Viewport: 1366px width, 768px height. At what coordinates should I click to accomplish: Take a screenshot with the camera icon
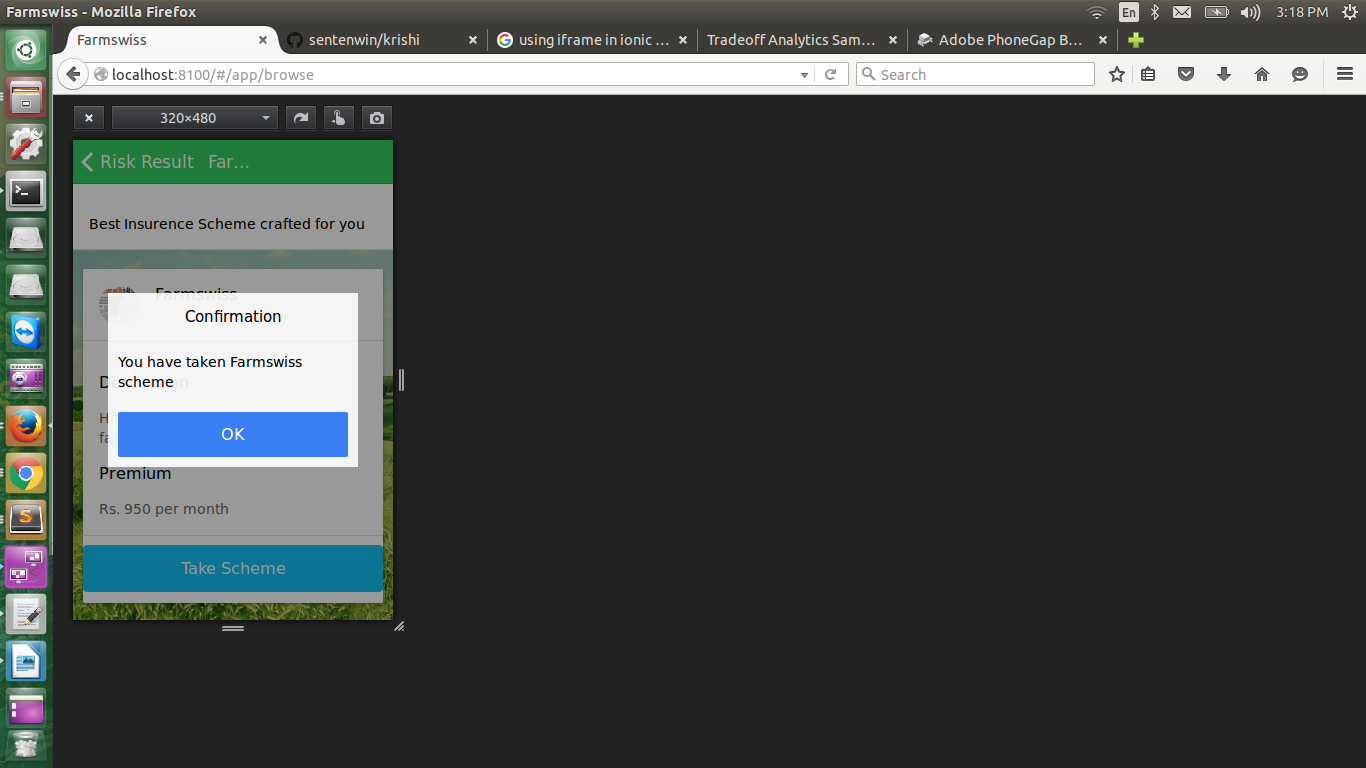point(376,118)
